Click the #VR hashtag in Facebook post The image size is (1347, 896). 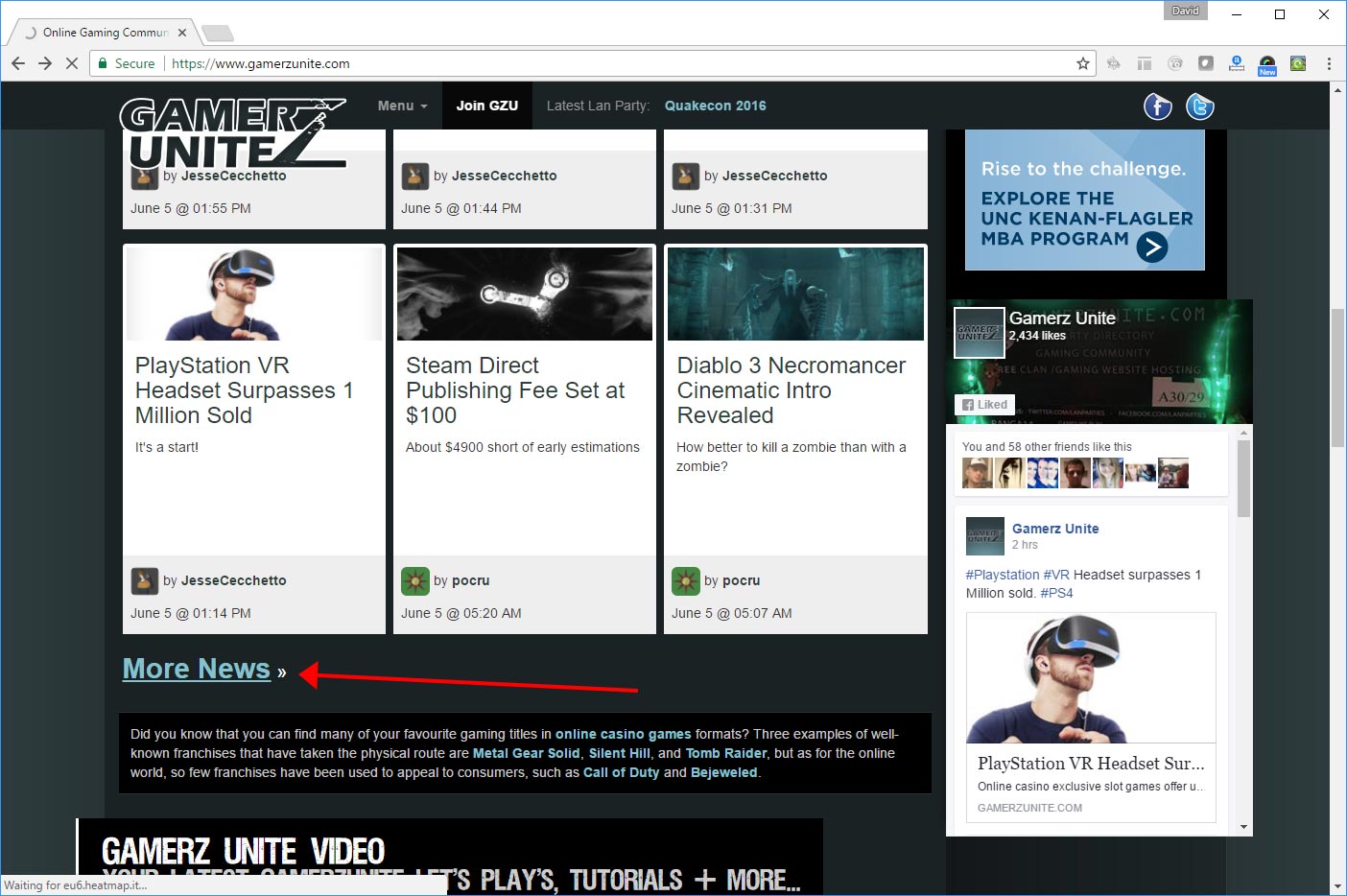(x=1056, y=575)
